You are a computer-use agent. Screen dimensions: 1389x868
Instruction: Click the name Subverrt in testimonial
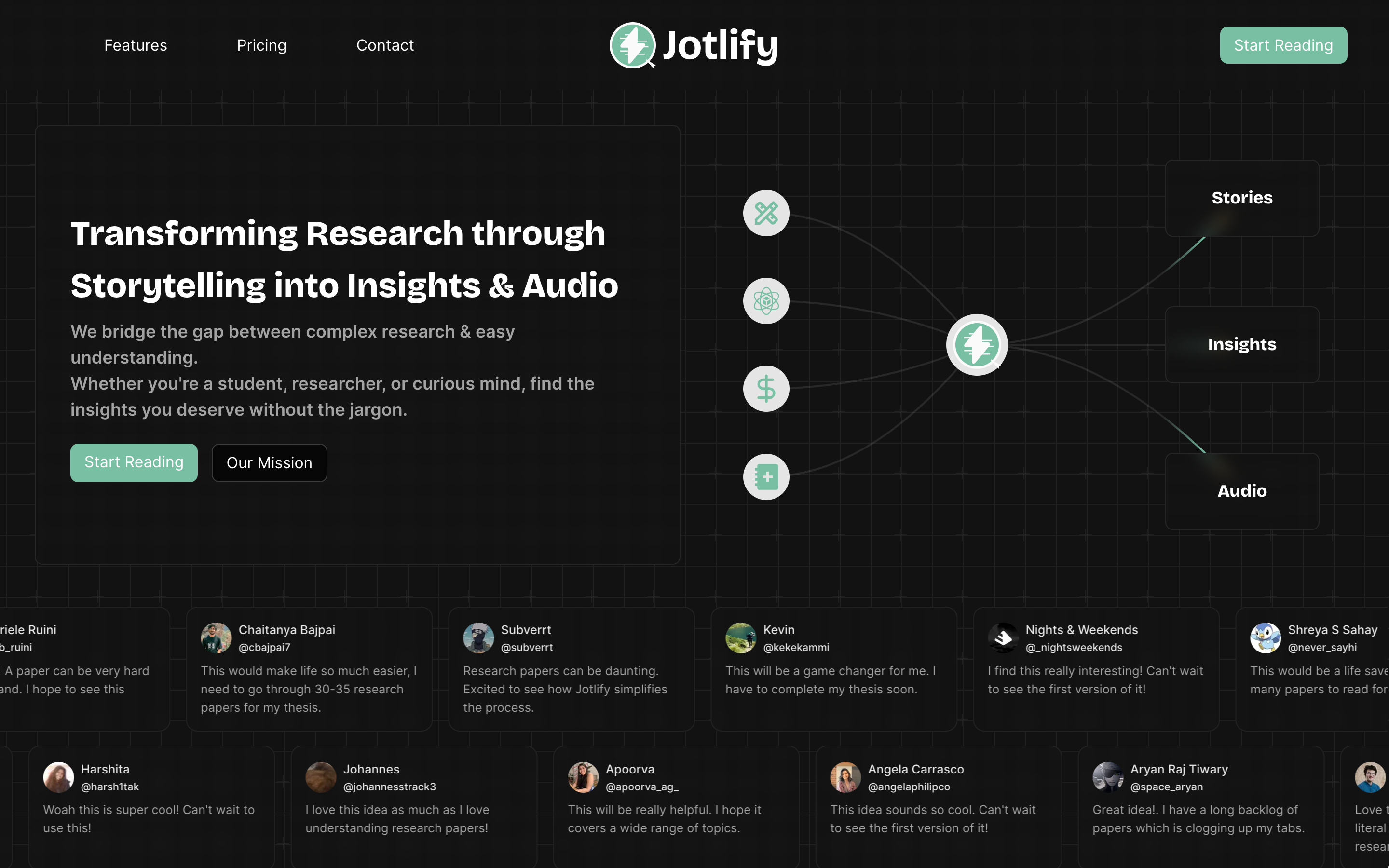tap(526, 630)
